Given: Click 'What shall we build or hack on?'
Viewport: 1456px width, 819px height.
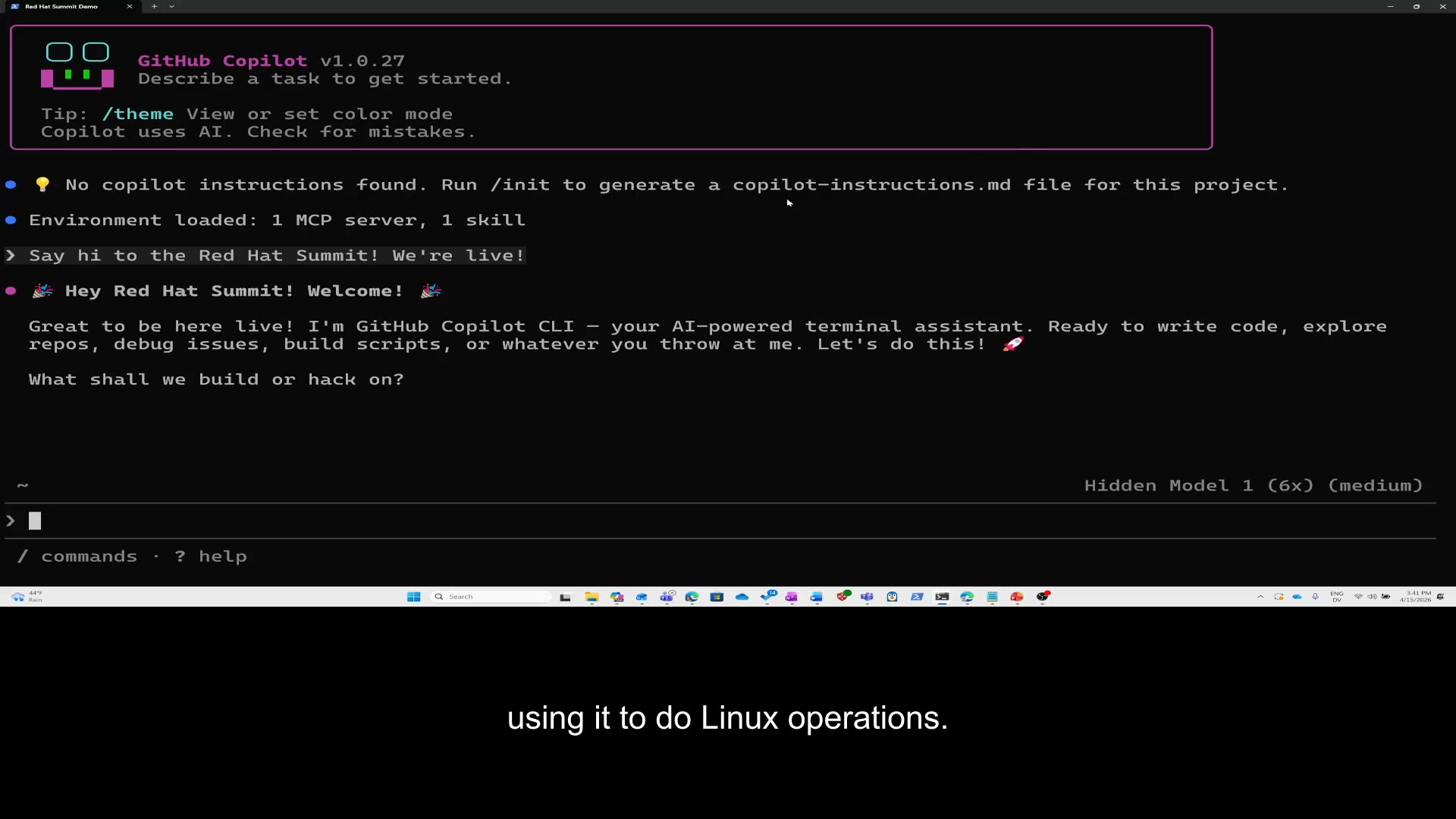Looking at the screenshot, I should click(x=216, y=379).
